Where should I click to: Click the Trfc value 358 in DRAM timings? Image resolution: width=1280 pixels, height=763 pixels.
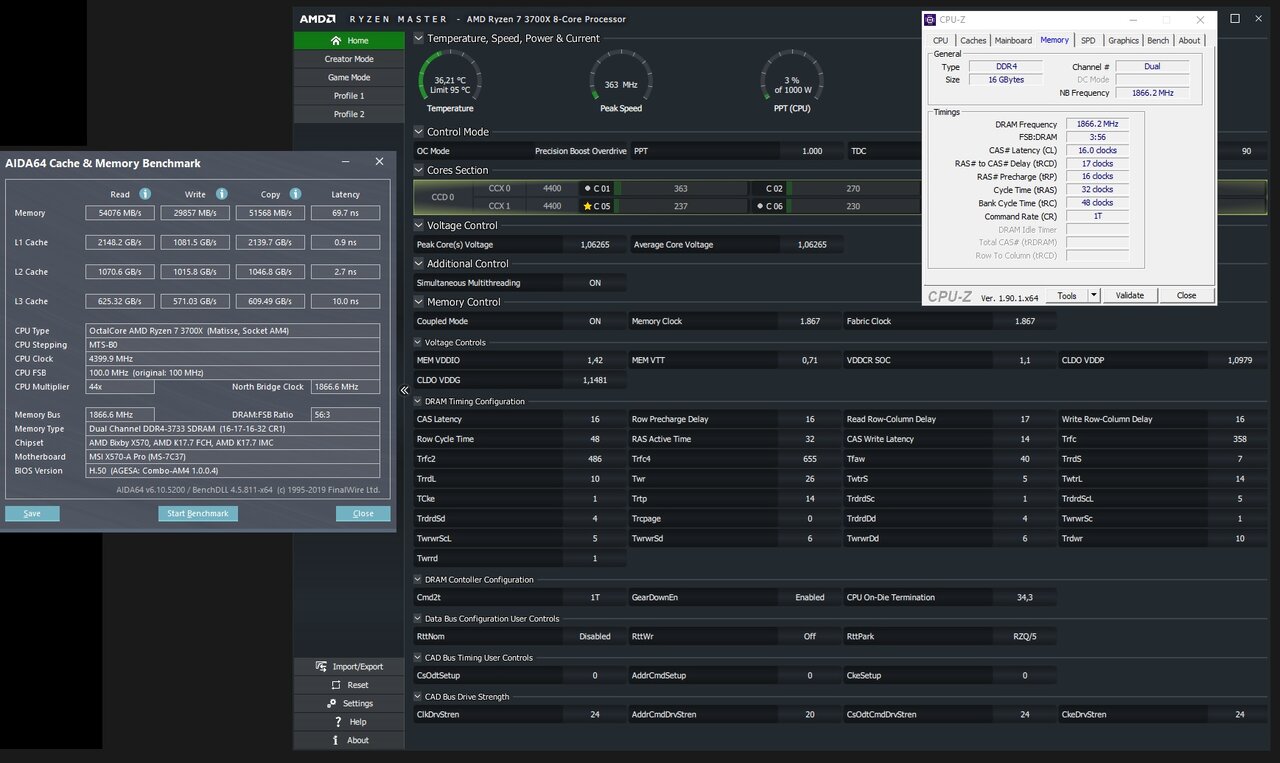pyautogui.click(x=1240, y=438)
